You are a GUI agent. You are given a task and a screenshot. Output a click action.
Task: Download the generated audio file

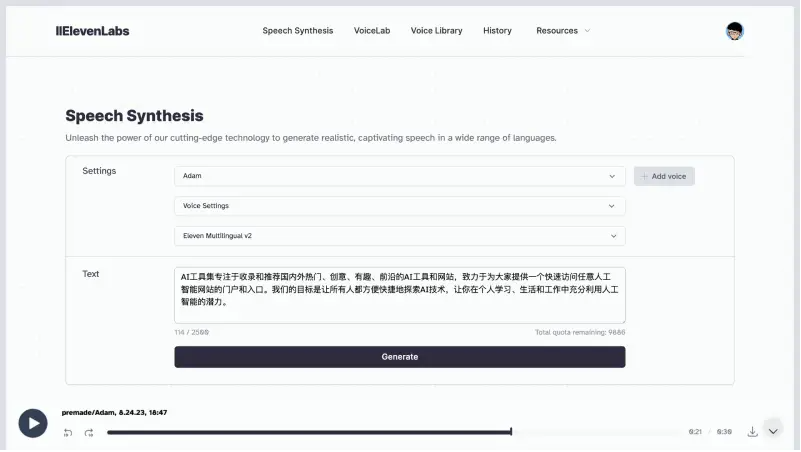[752, 431]
